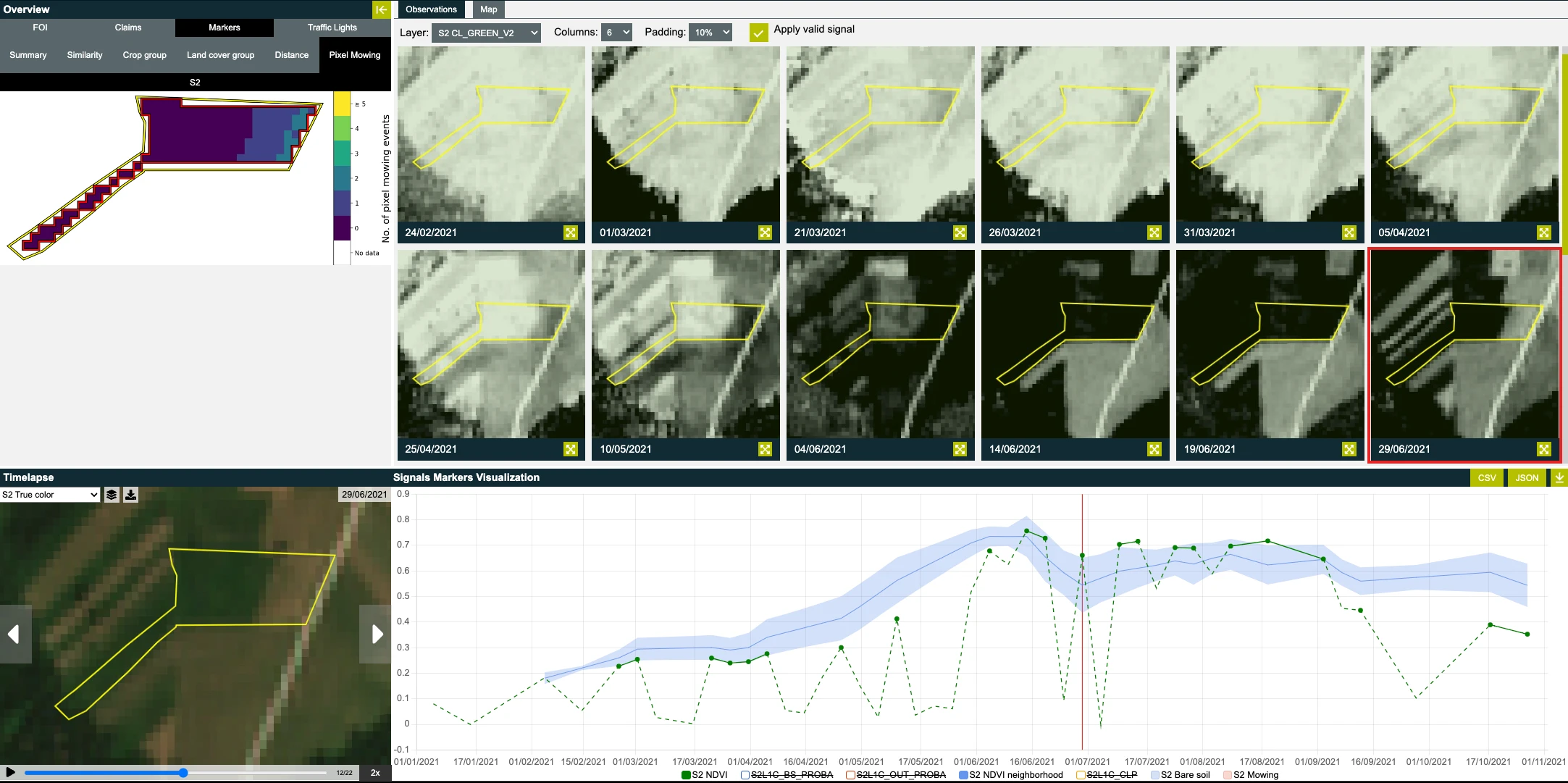1568x783 pixels.
Task: Expand the 24/02/2021 observation image
Action: 571,233
